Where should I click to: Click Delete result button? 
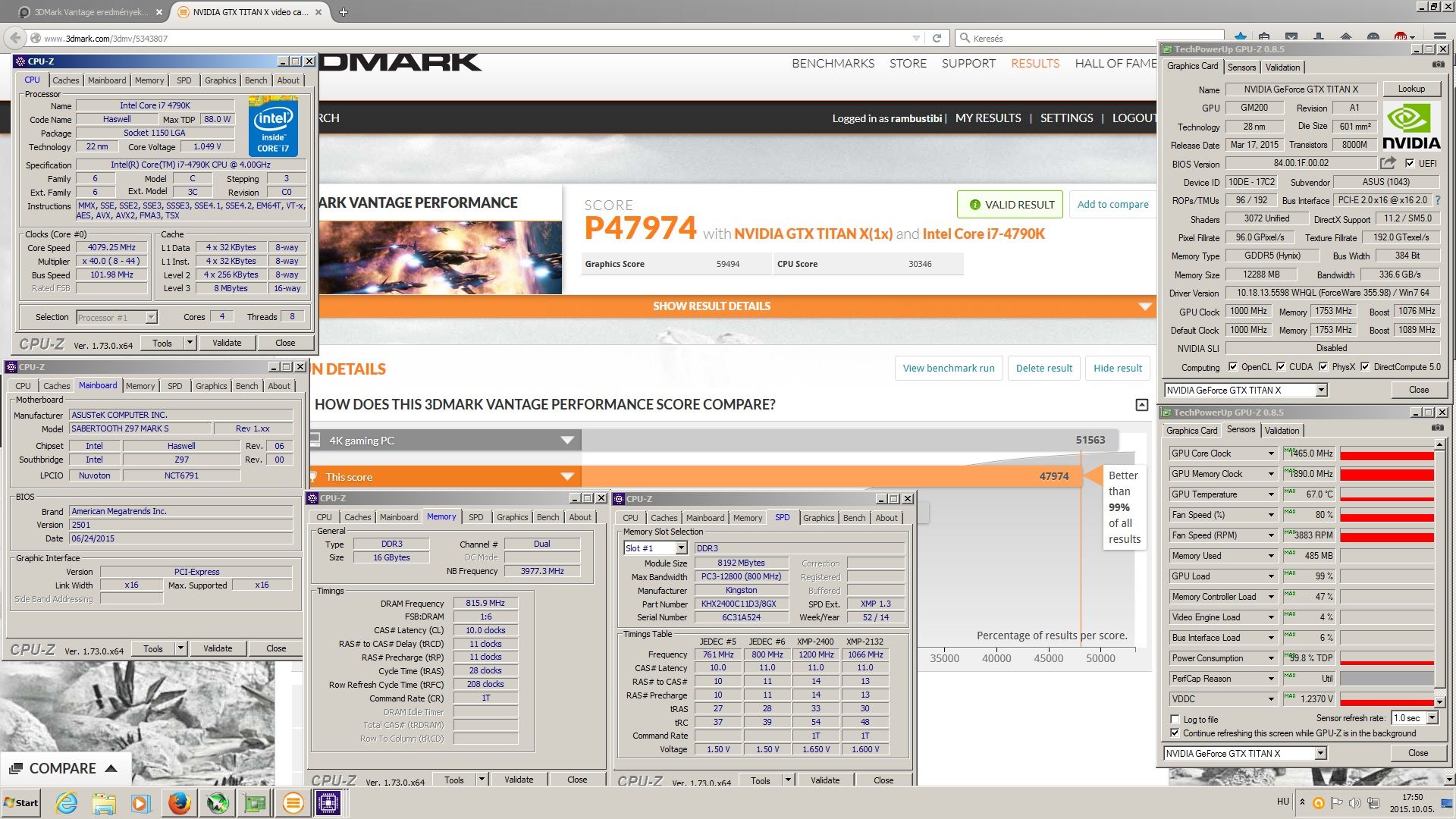pos(1043,369)
